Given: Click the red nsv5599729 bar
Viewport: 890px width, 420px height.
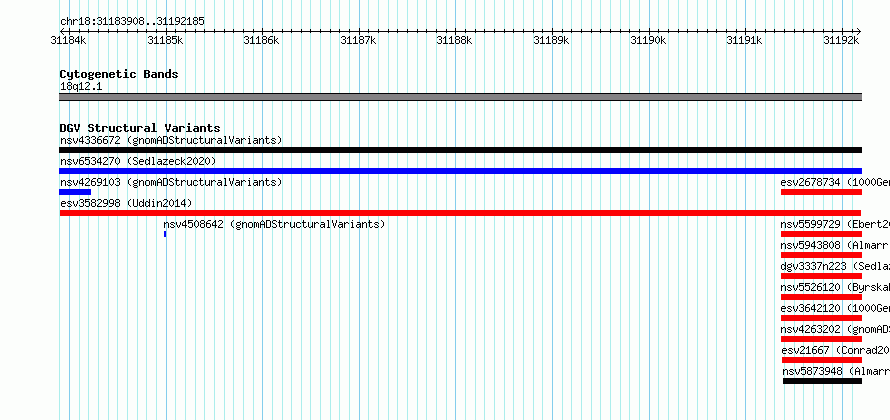Looking at the screenshot, I should (x=821, y=234).
